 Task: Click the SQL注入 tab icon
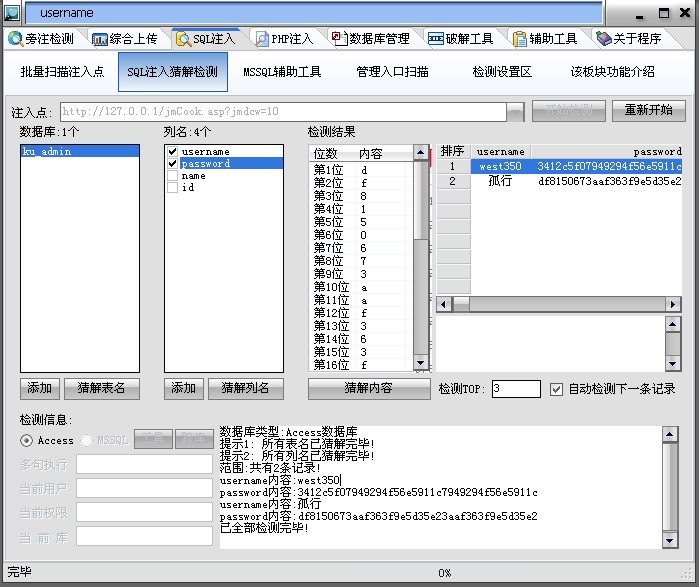[183, 39]
